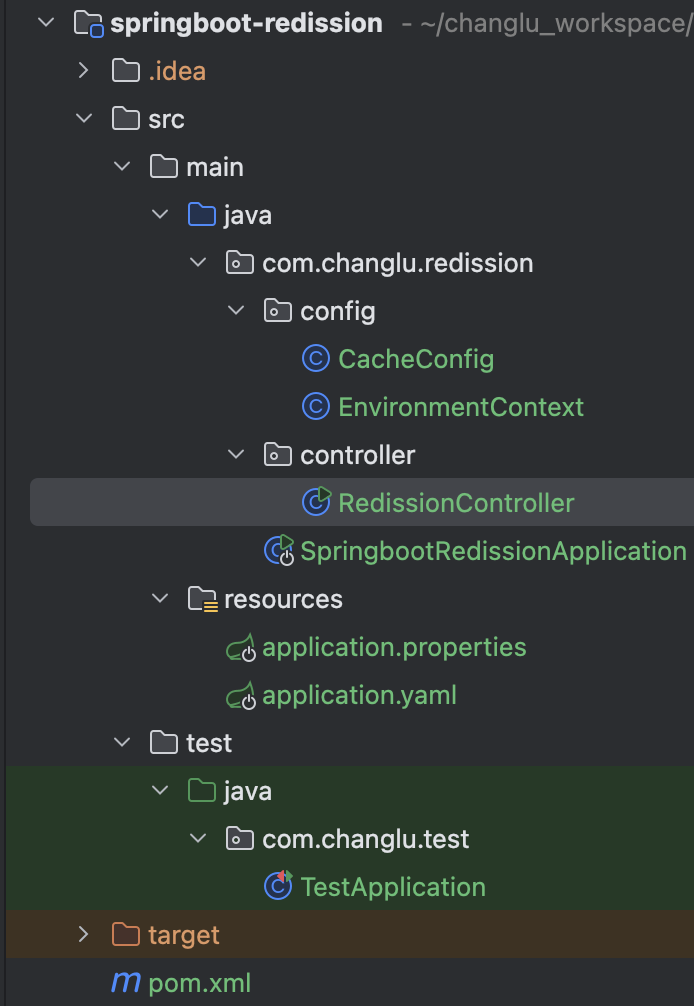Click the application.properties Spring config icon
The image size is (694, 1006).
241,647
